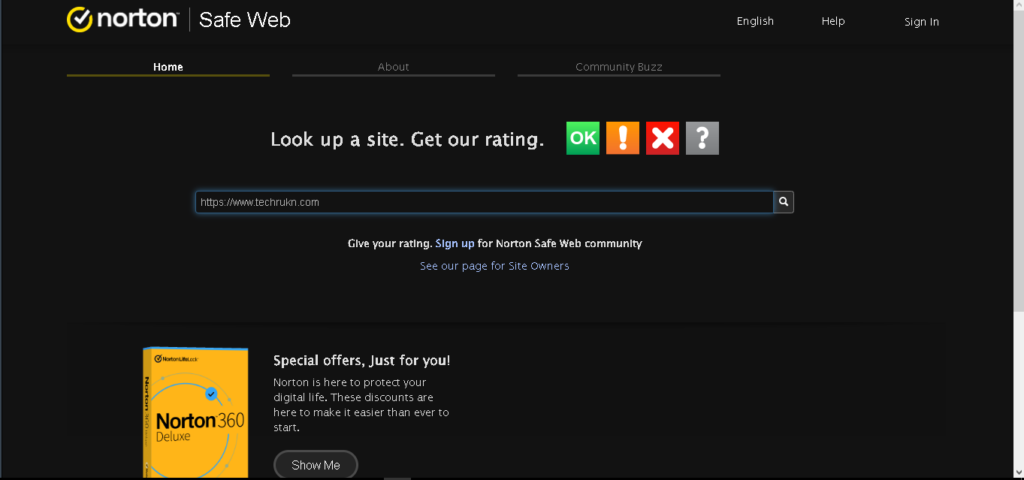Click 'Look up a site. Get our rating.' text
This screenshot has height=480, width=1024.
point(408,139)
